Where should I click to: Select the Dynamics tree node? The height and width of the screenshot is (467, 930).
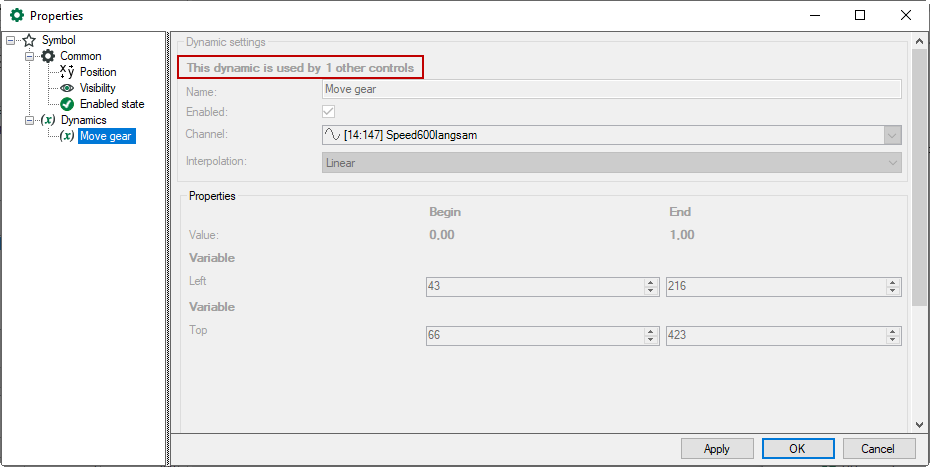(x=84, y=120)
